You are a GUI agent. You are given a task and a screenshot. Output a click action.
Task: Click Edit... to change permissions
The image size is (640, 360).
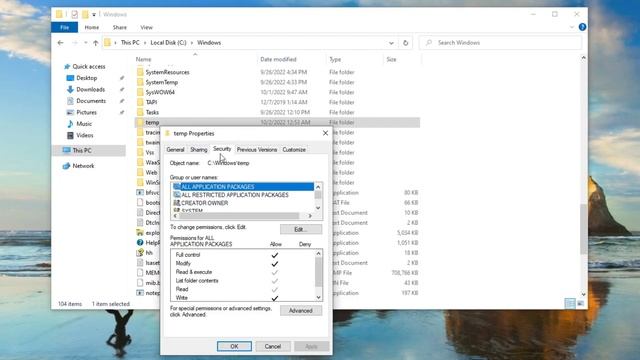pos(301,229)
